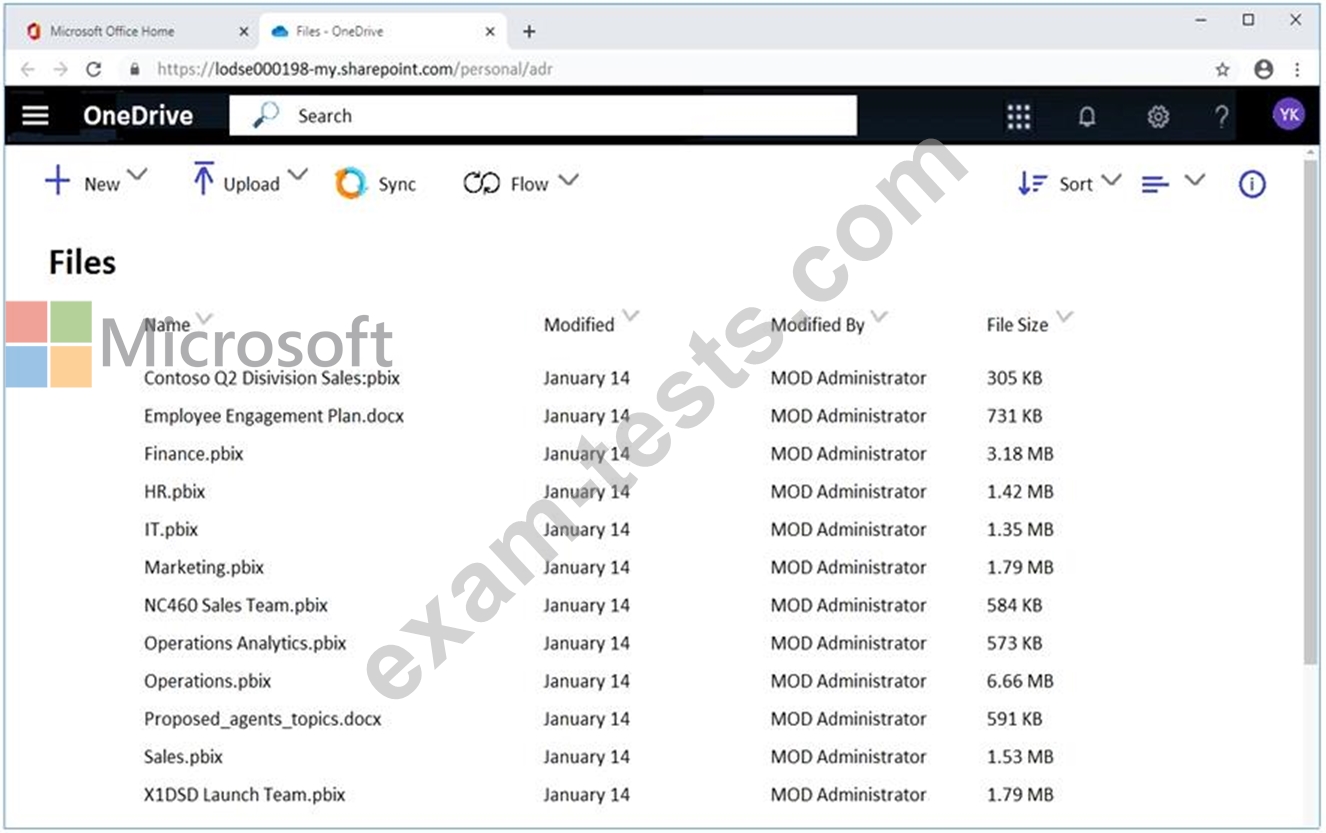The image size is (1326, 833).
Task: Click the New plus icon
Action: coord(58,182)
